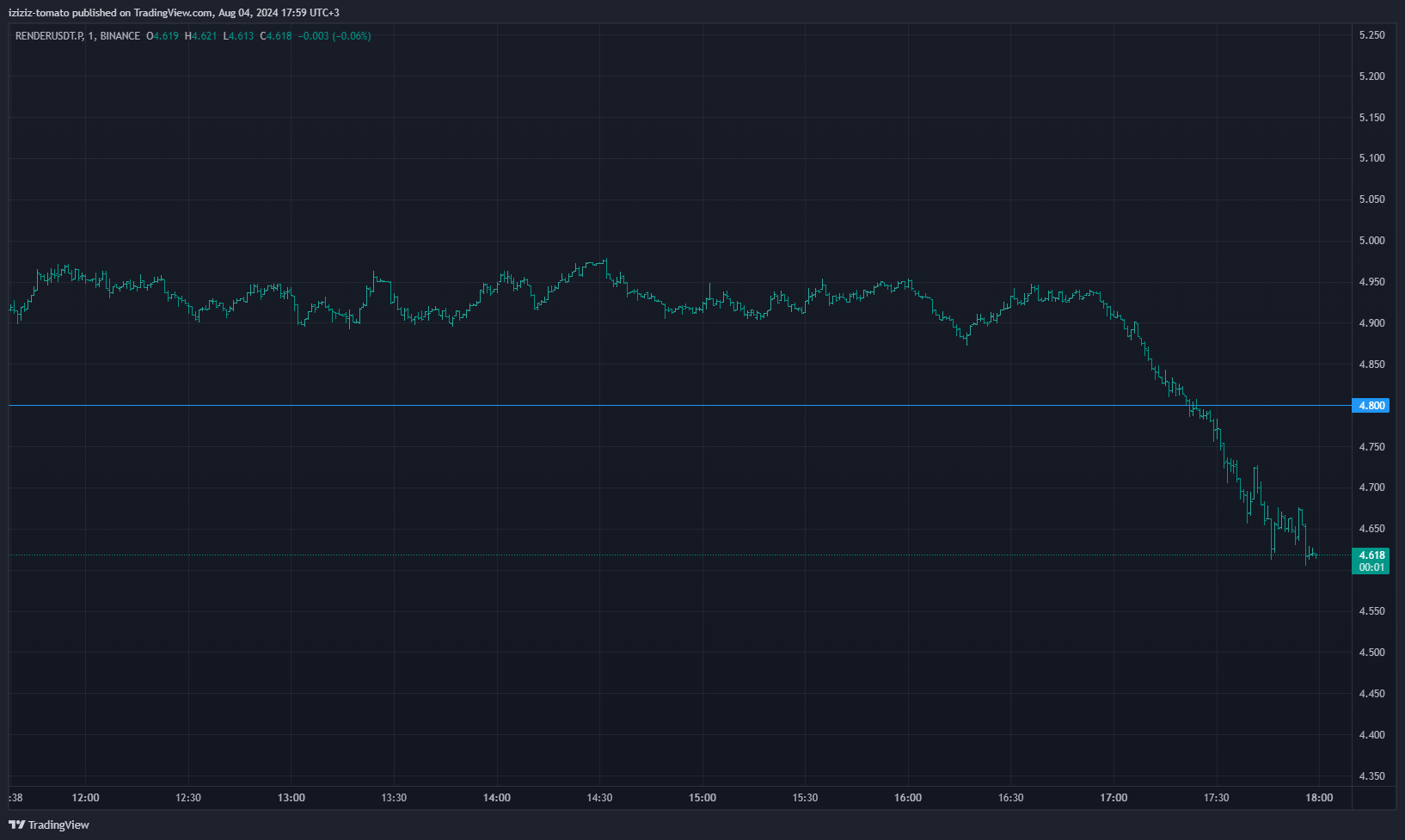This screenshot has width=1405, height=840.
Task: Click the 18:00 time axis label
Action: click(1319, 798)
